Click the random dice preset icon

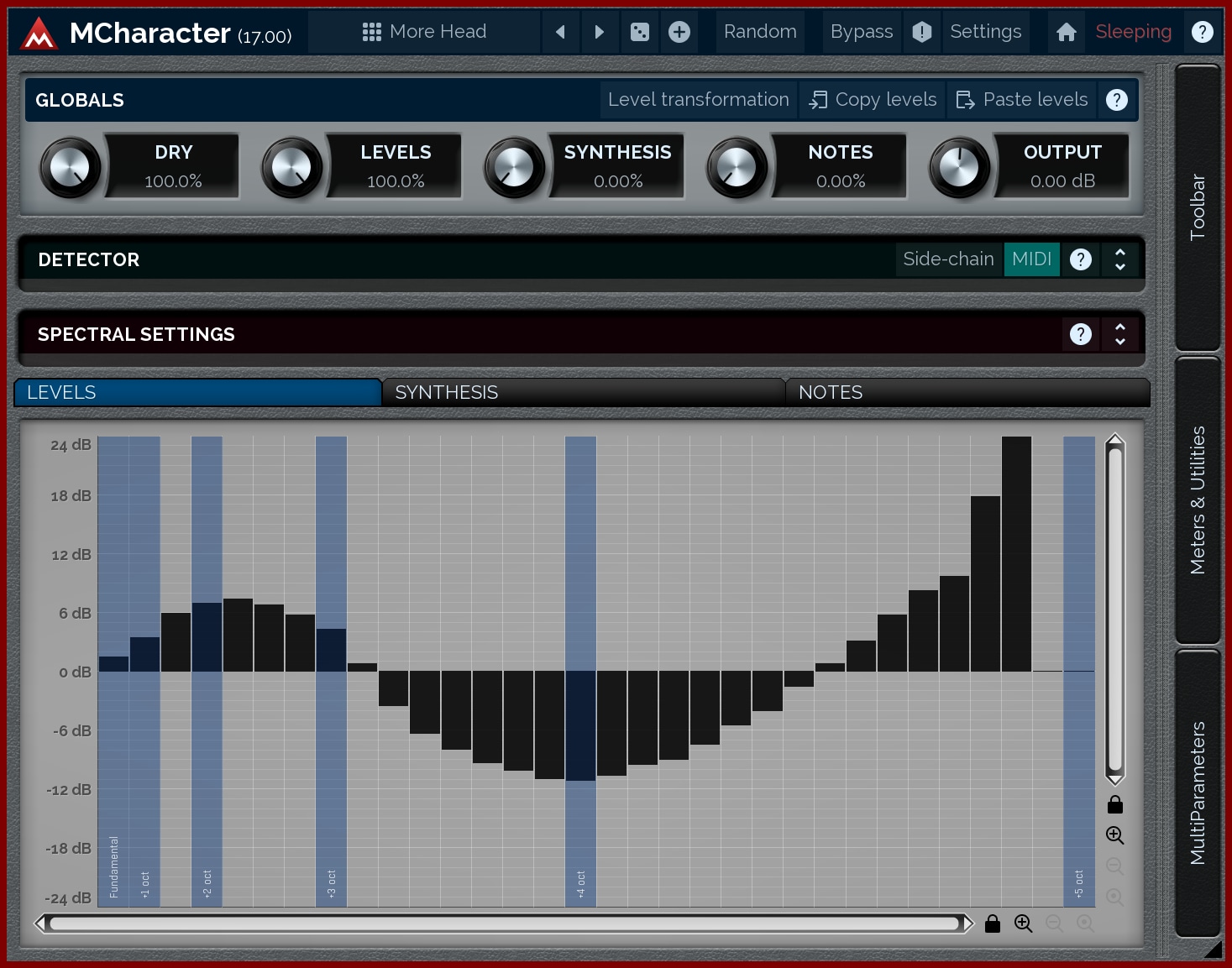pos(640,32)
